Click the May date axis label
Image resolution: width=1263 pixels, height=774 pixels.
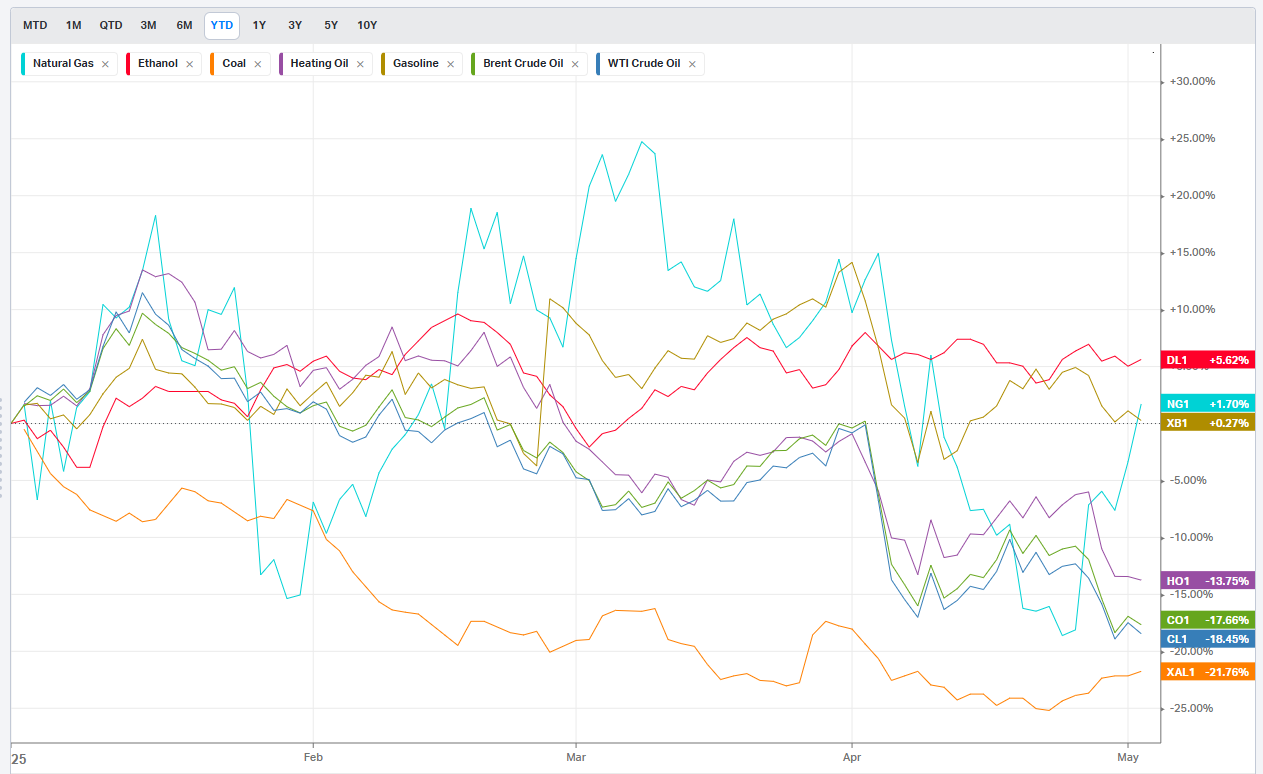pyautogui.click(x=1128, y=758)
